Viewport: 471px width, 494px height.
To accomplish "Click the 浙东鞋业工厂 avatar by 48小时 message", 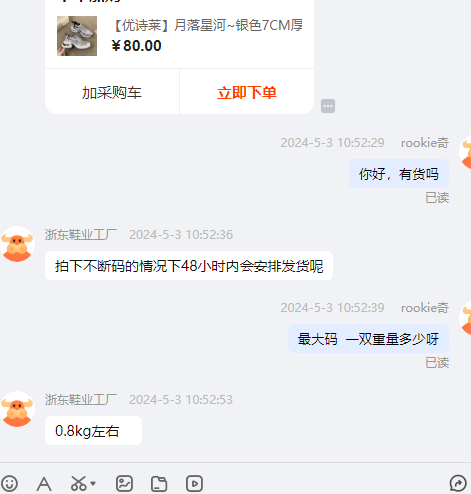I will 17,244.
